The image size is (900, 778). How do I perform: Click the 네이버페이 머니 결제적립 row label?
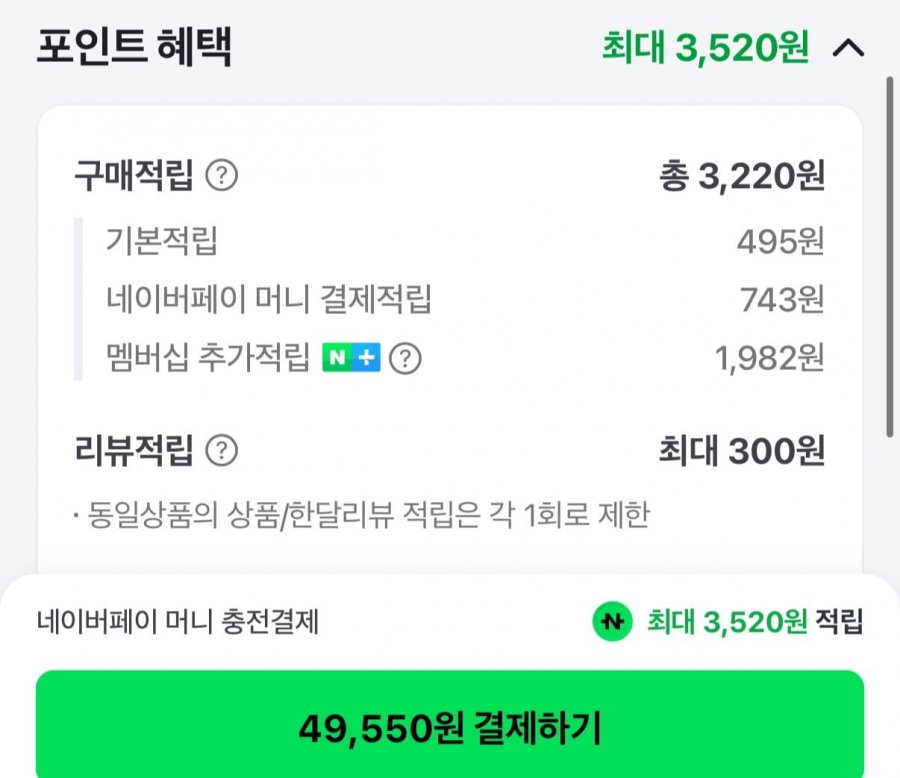(x=268, y=299)
